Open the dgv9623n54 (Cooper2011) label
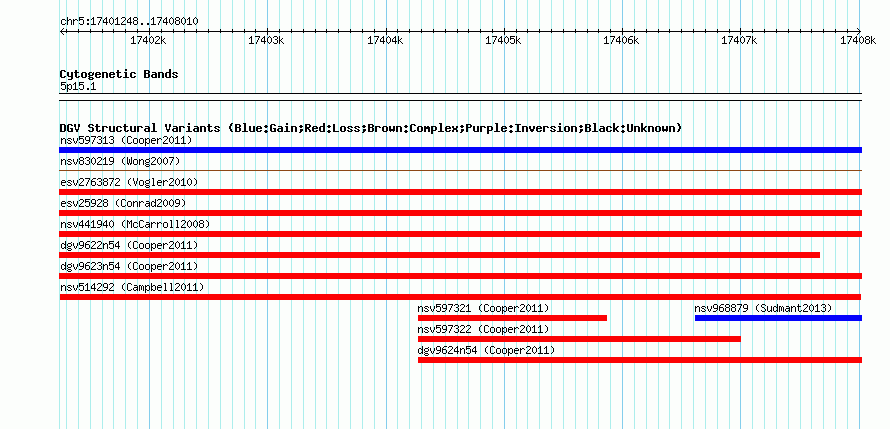Screen dimensions: 890x429 pyautogui.click(x=129, y=266)
